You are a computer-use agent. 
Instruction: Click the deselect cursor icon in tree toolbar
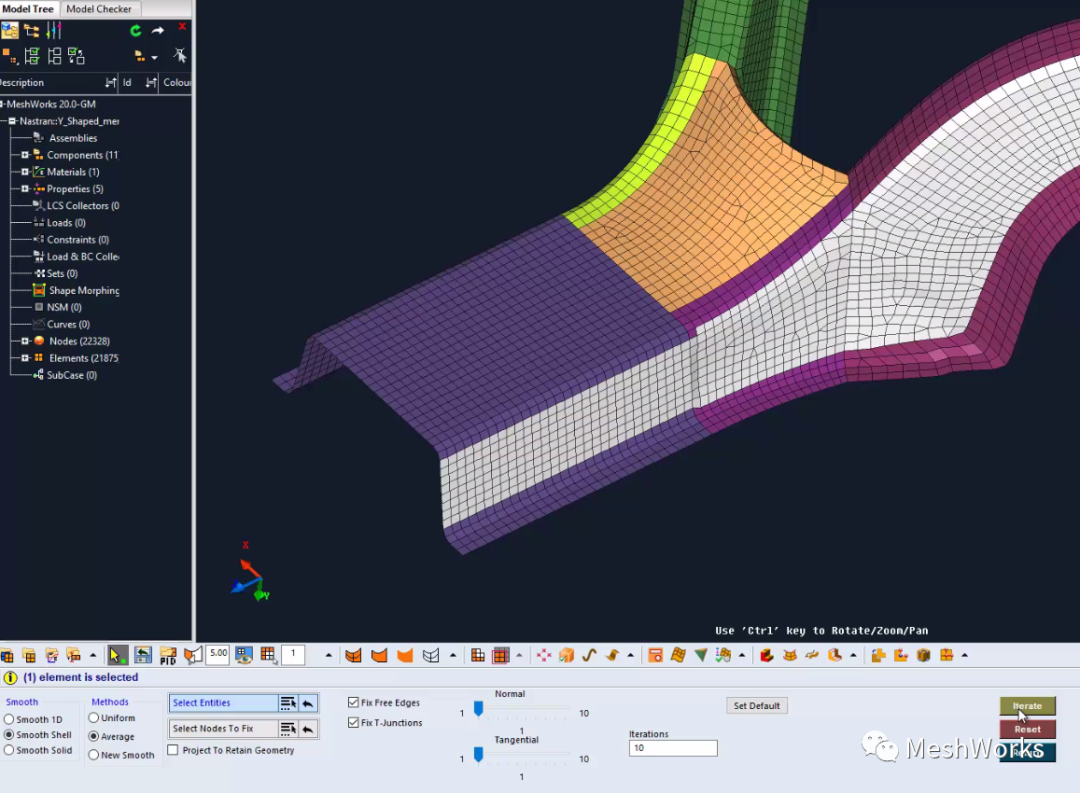180,55
